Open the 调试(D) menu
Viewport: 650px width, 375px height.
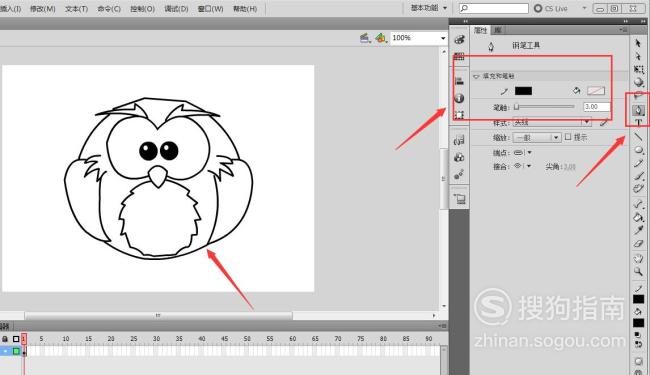[176, 9]
